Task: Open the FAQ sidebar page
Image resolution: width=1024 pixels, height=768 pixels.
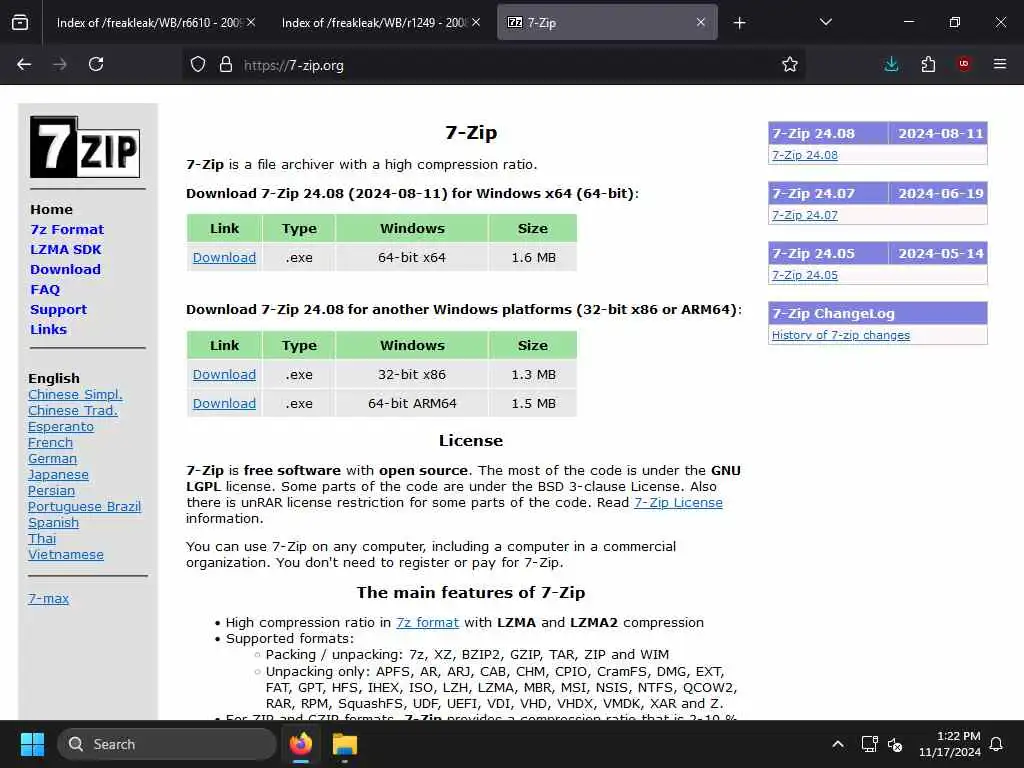Action: click(45, 289)
